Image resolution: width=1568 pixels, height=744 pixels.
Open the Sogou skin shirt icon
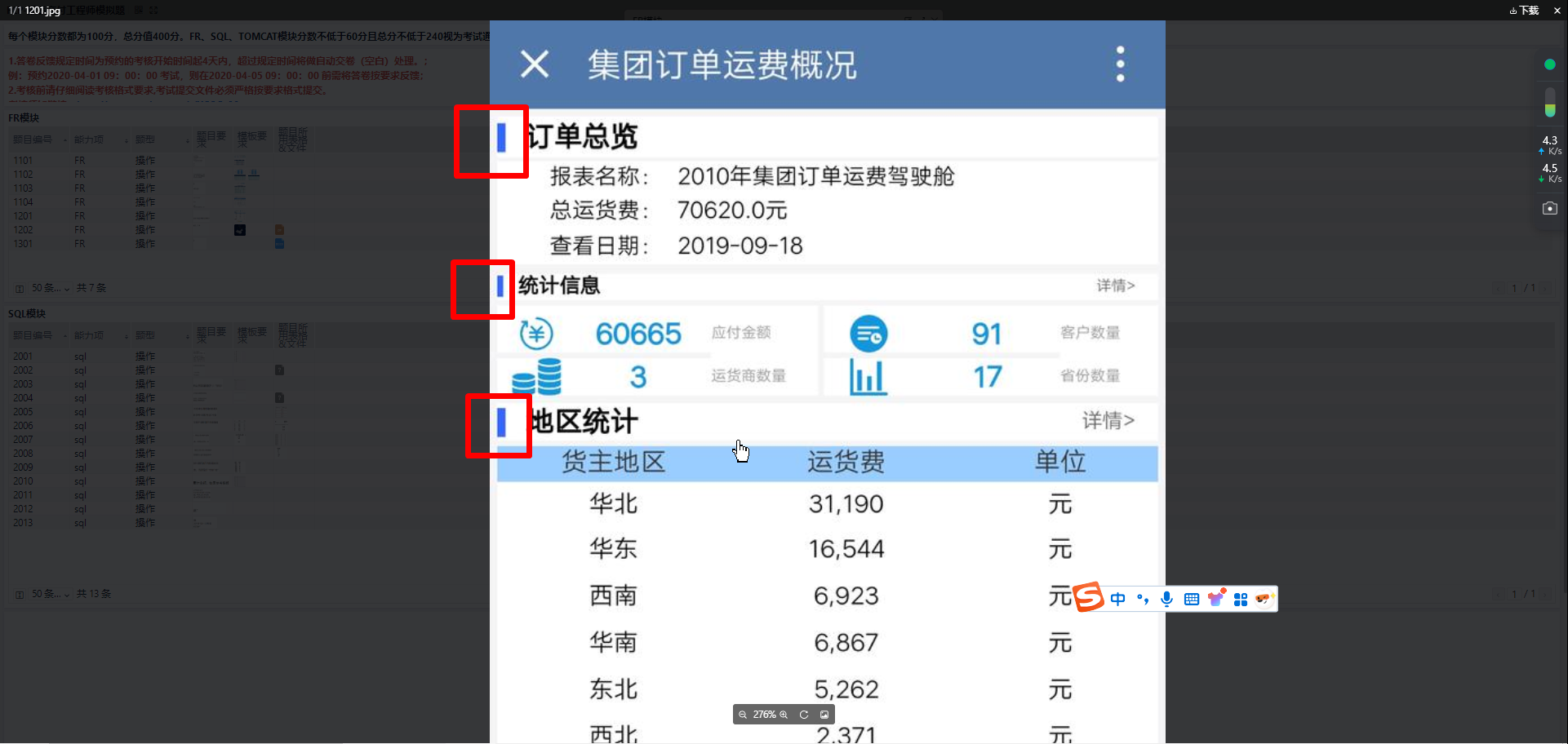(1216, 598)
